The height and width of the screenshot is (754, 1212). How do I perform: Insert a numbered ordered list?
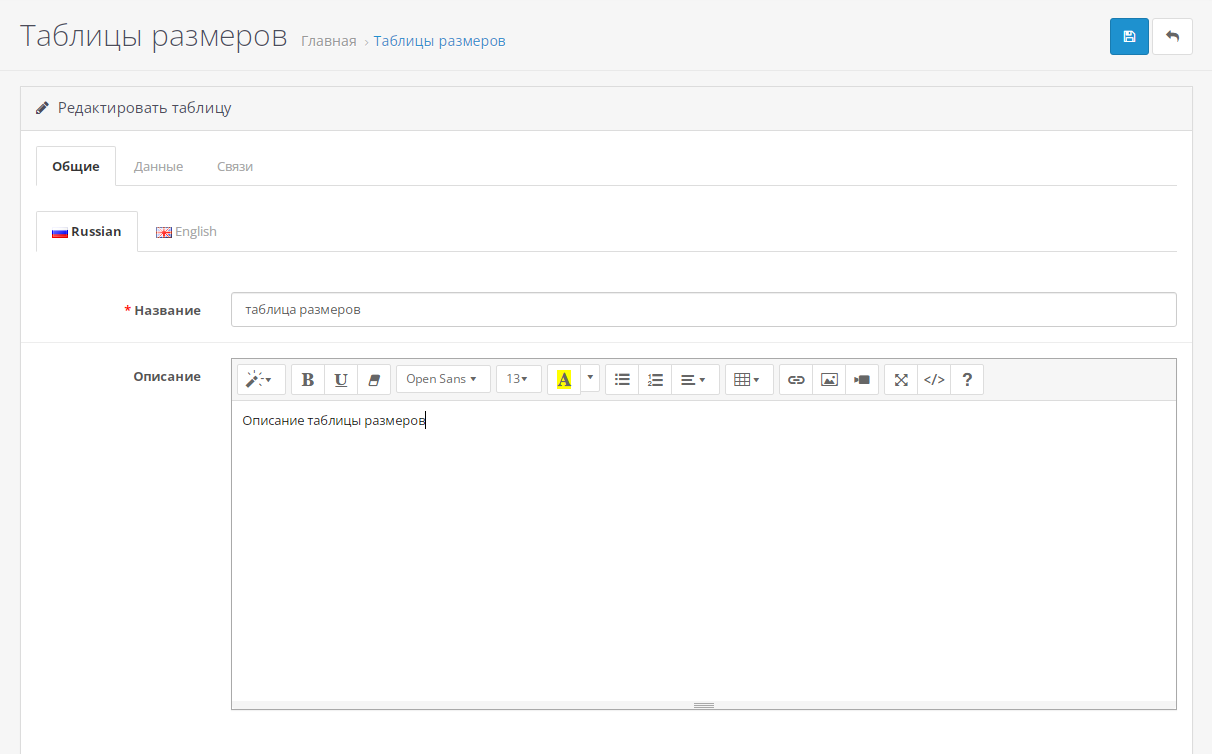pyautogui.click(x=655, y=380)
